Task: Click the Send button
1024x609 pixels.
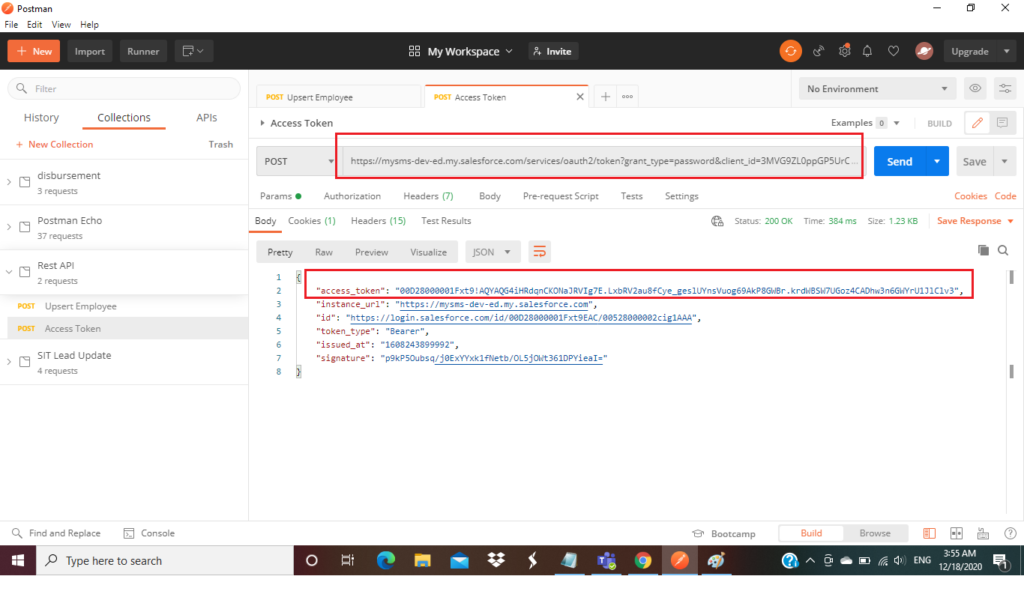Action: [900, 161]
